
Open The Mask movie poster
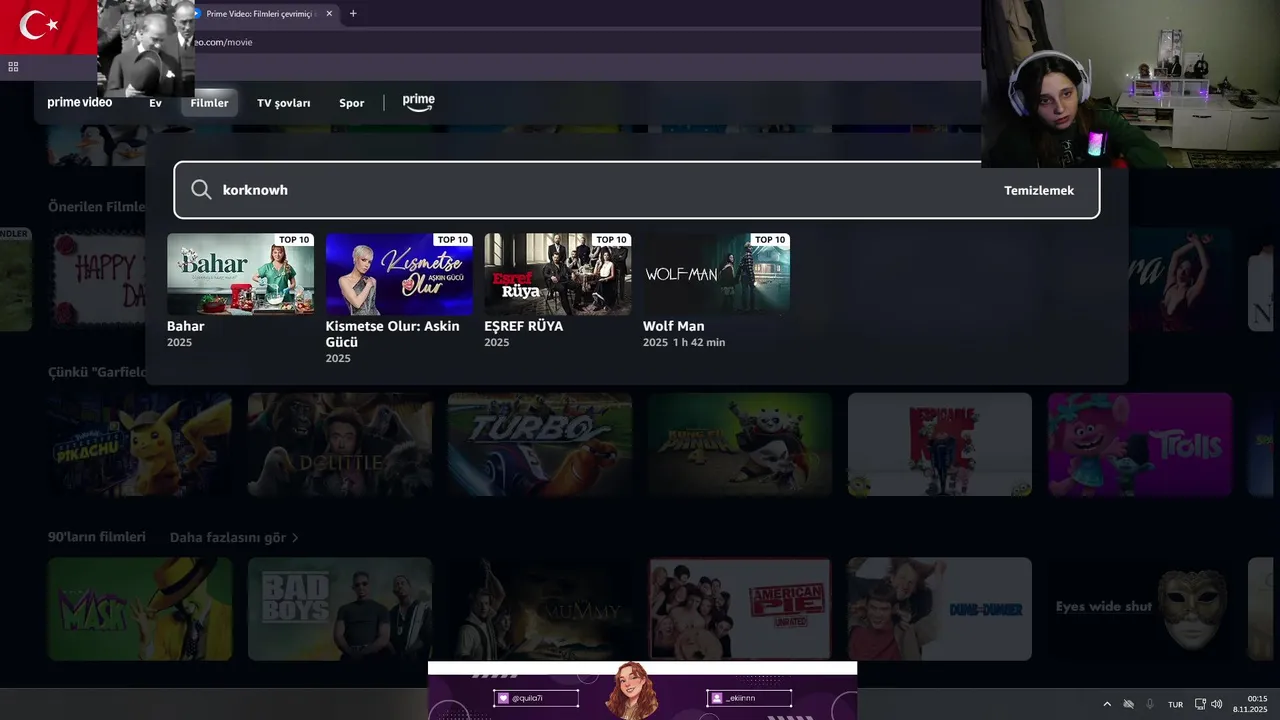pos(140,609)
